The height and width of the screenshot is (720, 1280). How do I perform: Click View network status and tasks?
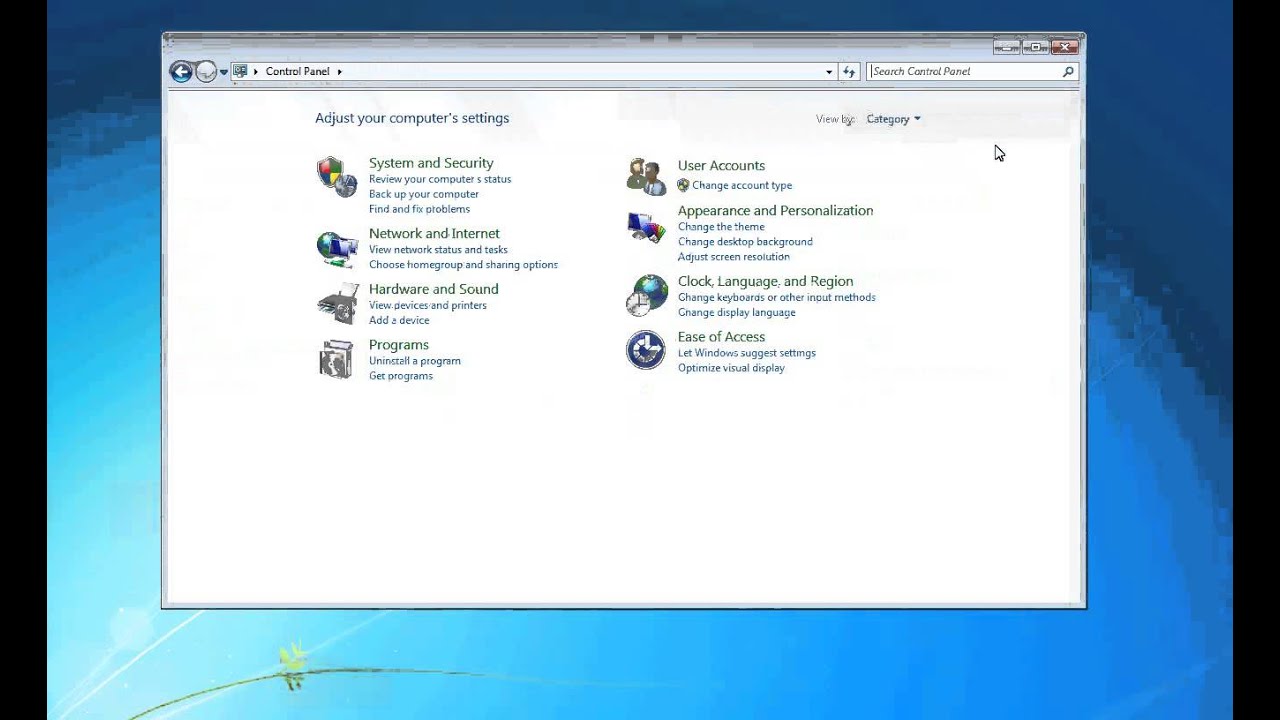438,250
